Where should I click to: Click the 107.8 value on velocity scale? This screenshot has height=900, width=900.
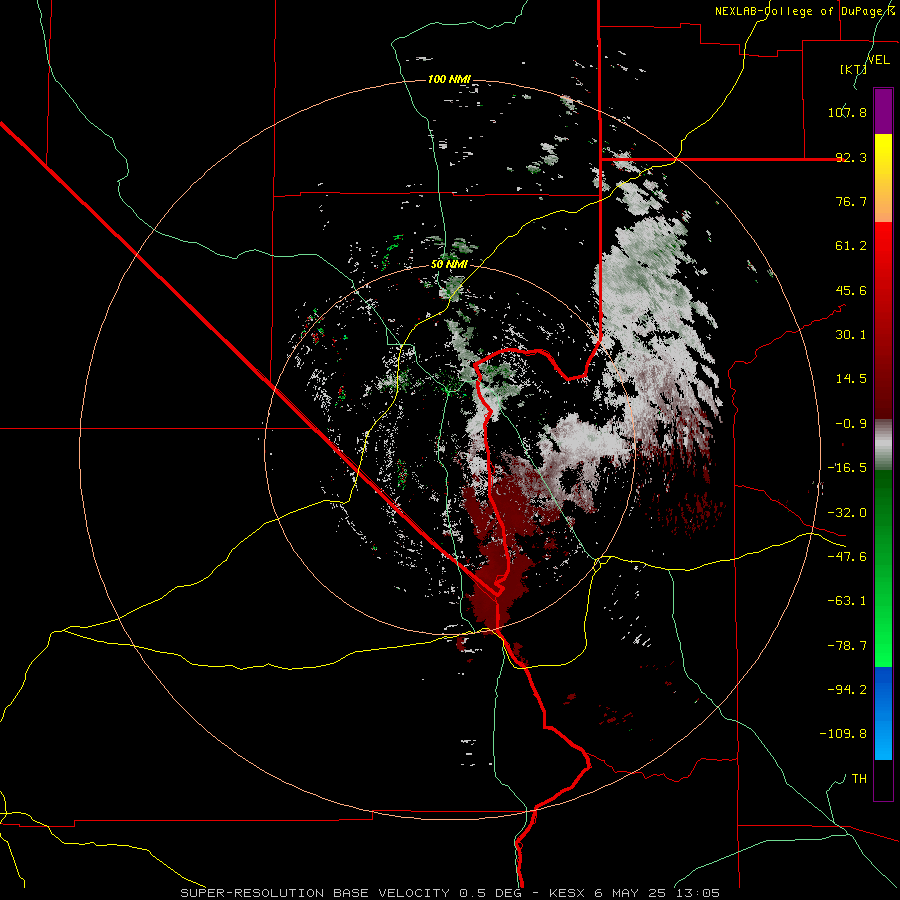click(847, 112)
